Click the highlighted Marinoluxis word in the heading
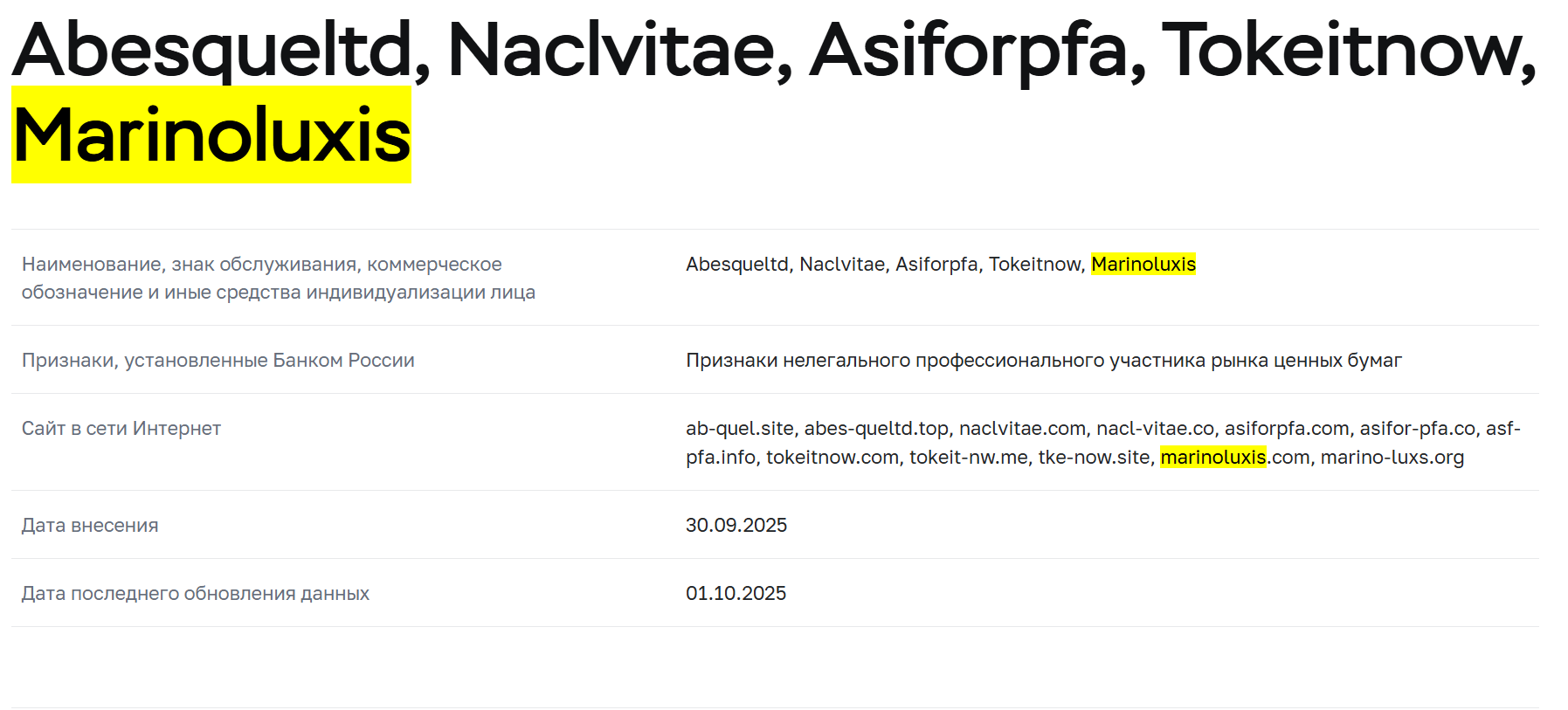The image size is (1568, 710). (211, 135)
